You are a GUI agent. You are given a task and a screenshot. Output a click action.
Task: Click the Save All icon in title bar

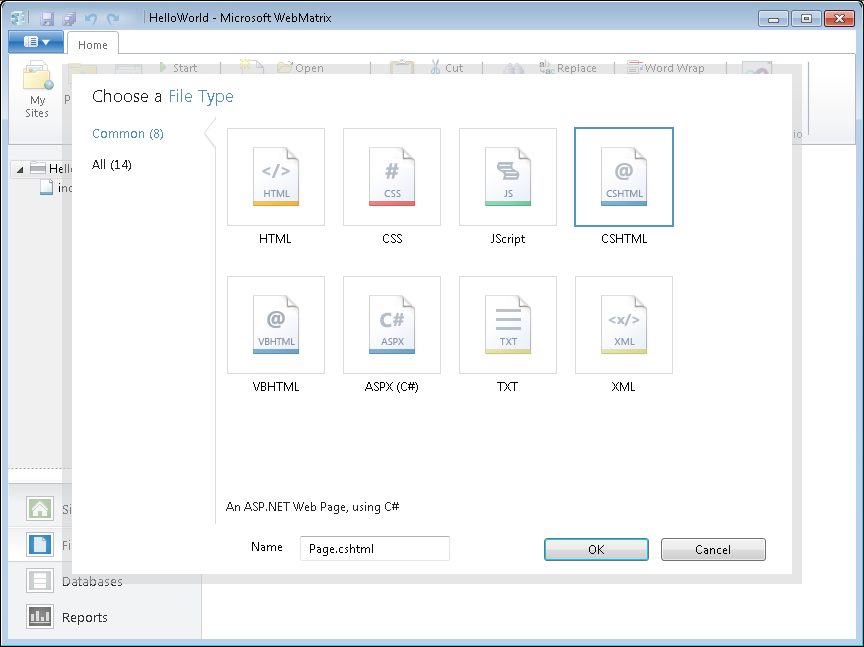click(69, 19)
